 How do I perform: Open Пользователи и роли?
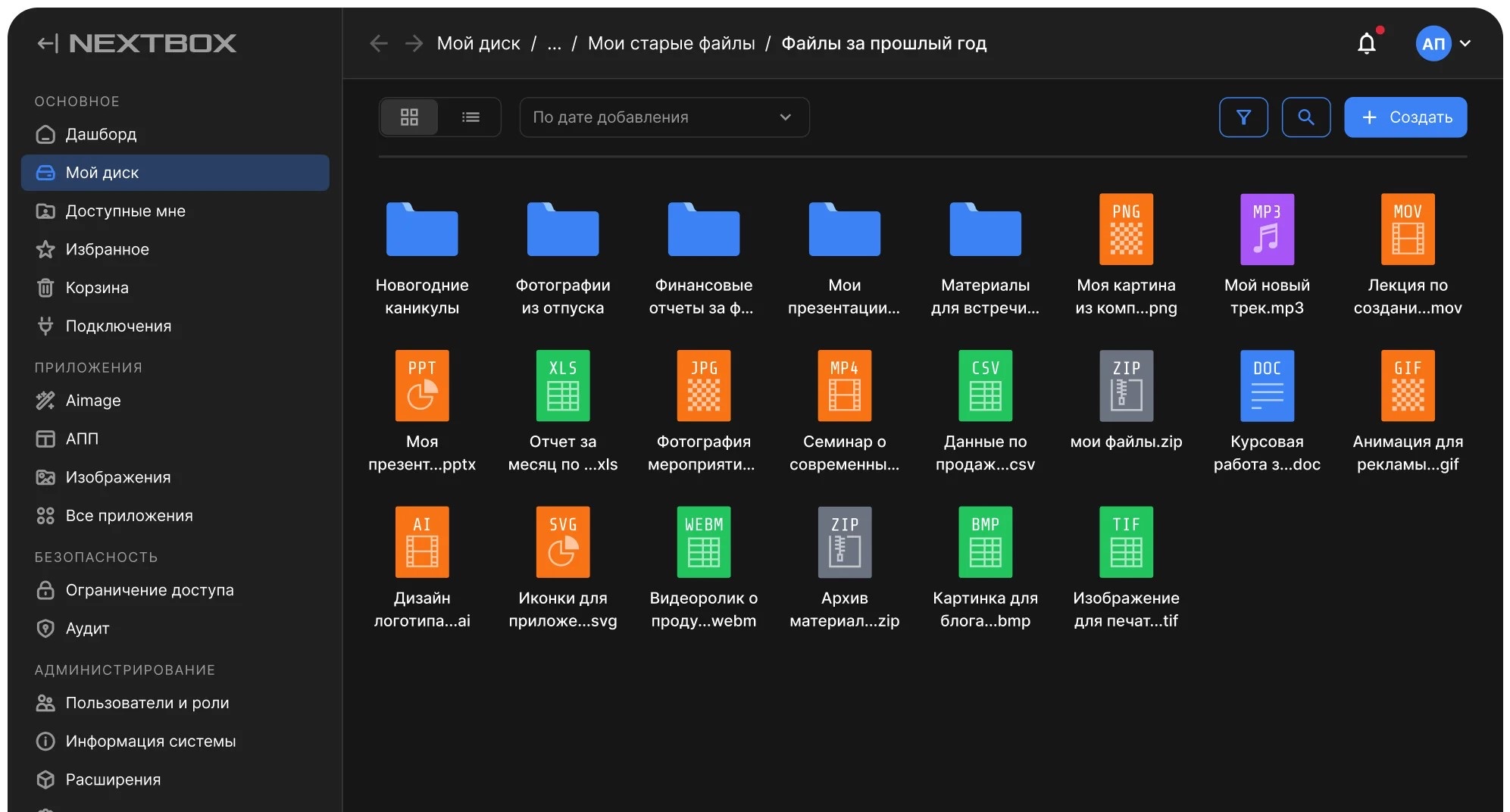[x=175, y=703]
